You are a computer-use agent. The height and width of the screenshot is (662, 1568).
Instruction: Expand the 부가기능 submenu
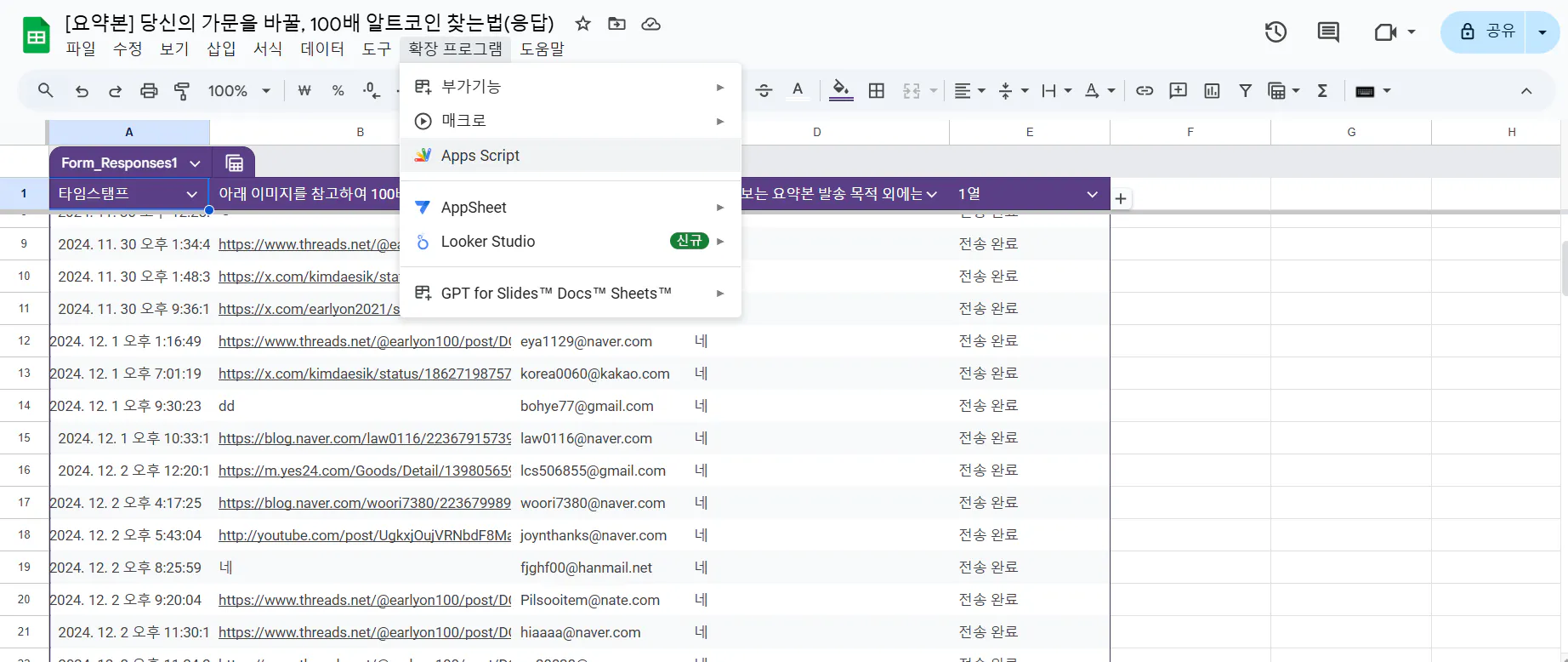(x=571, y=86)
